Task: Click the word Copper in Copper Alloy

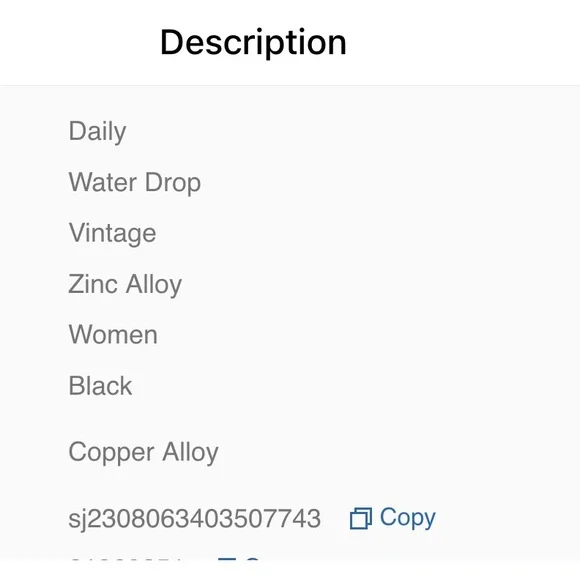Action: 111,453
